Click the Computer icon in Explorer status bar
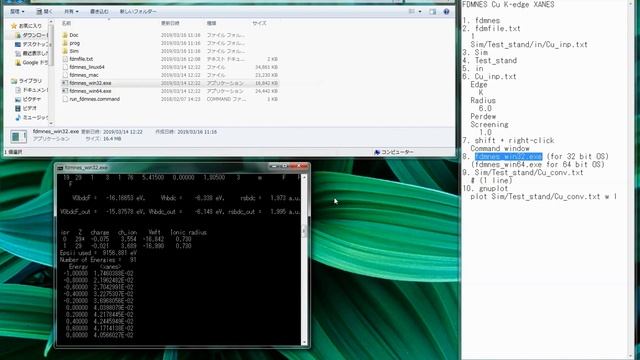 pyautogui.click(x=377, y=152)
